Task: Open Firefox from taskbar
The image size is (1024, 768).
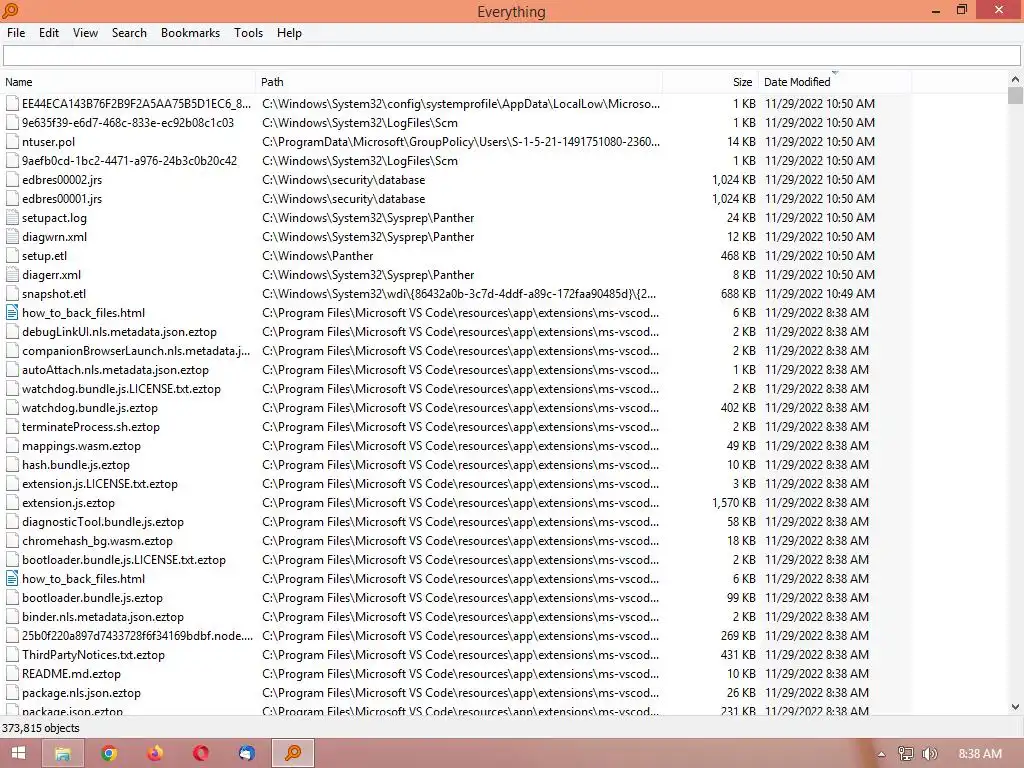Action: pos(155,753)
